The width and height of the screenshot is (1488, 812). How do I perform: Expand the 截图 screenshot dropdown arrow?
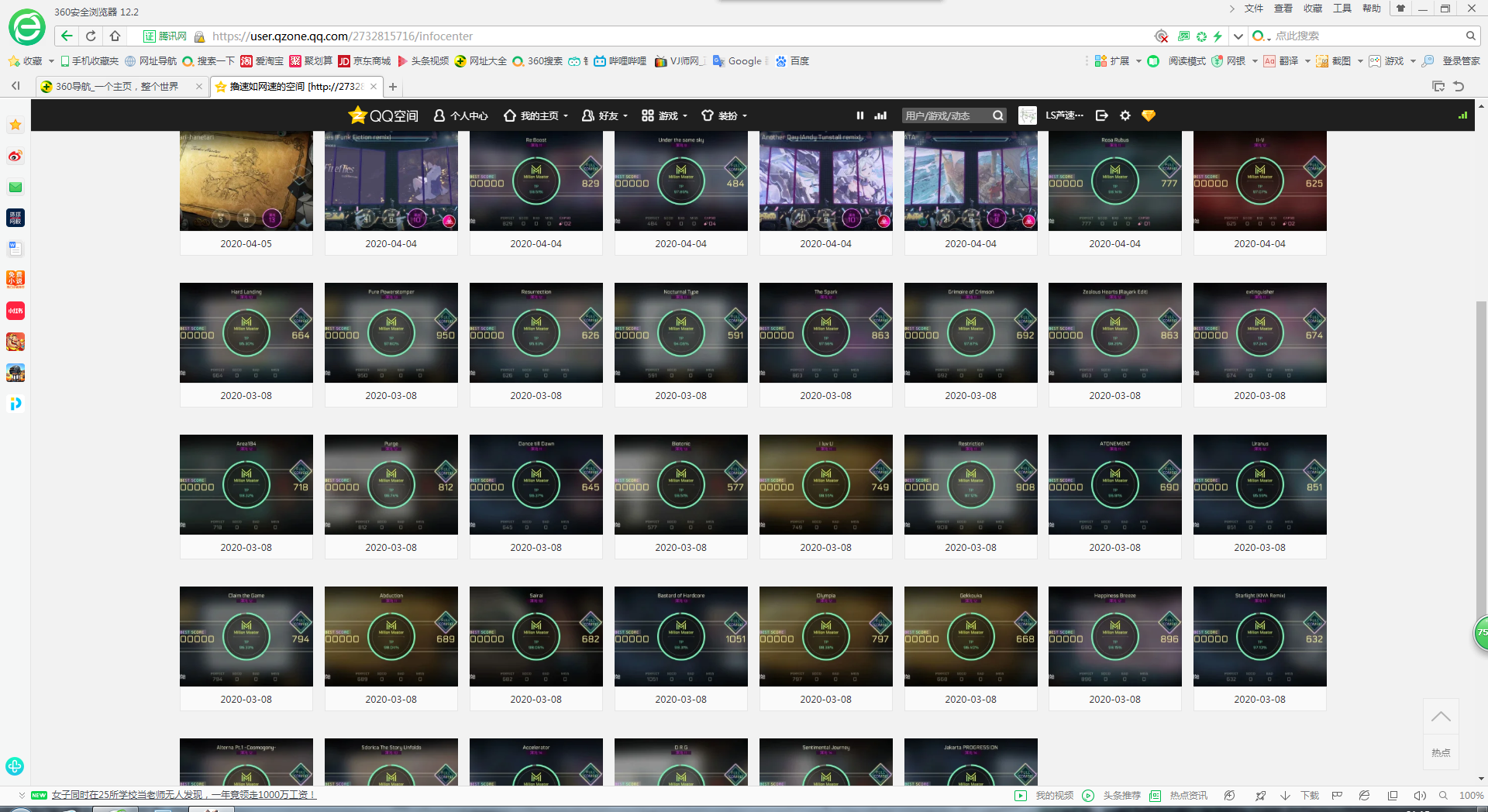point(1360,61)
